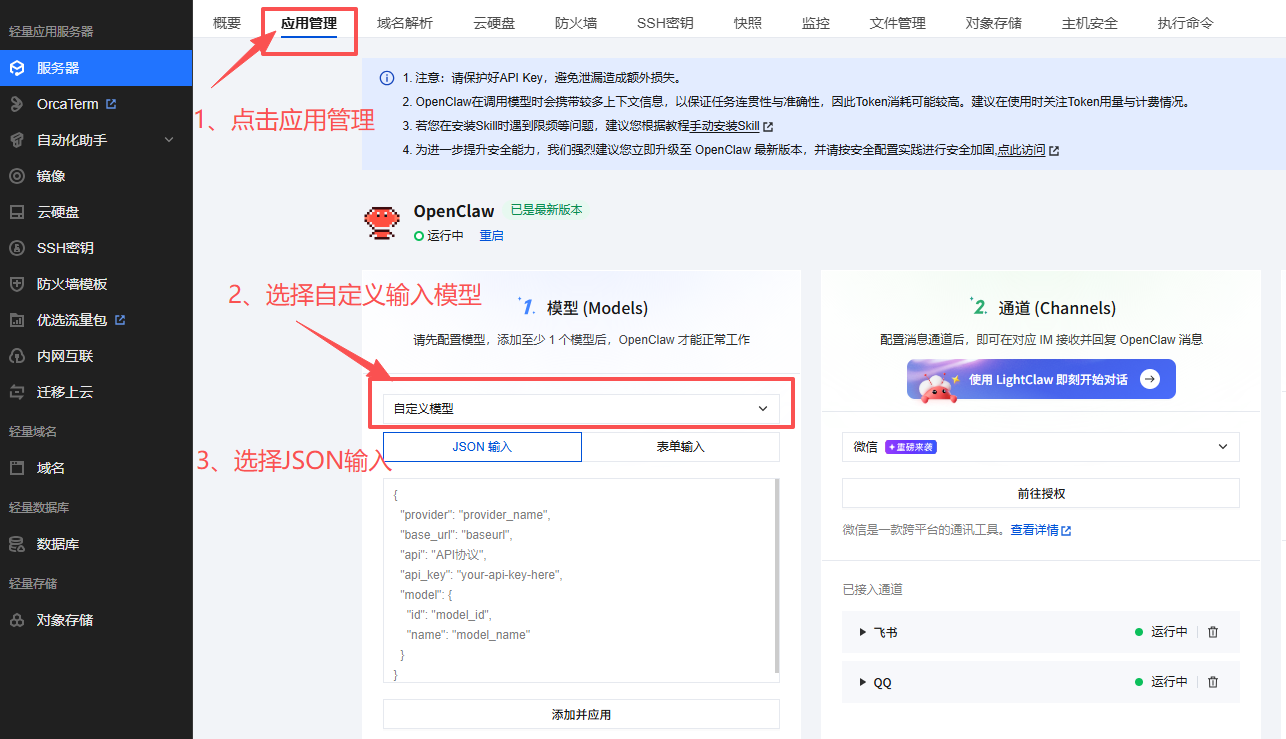Image resolution: width=1286 pixels, height=739 pixels.
Task: Click the arrow icon in LightClaw banner
Action: click(x=1149, y=379)
